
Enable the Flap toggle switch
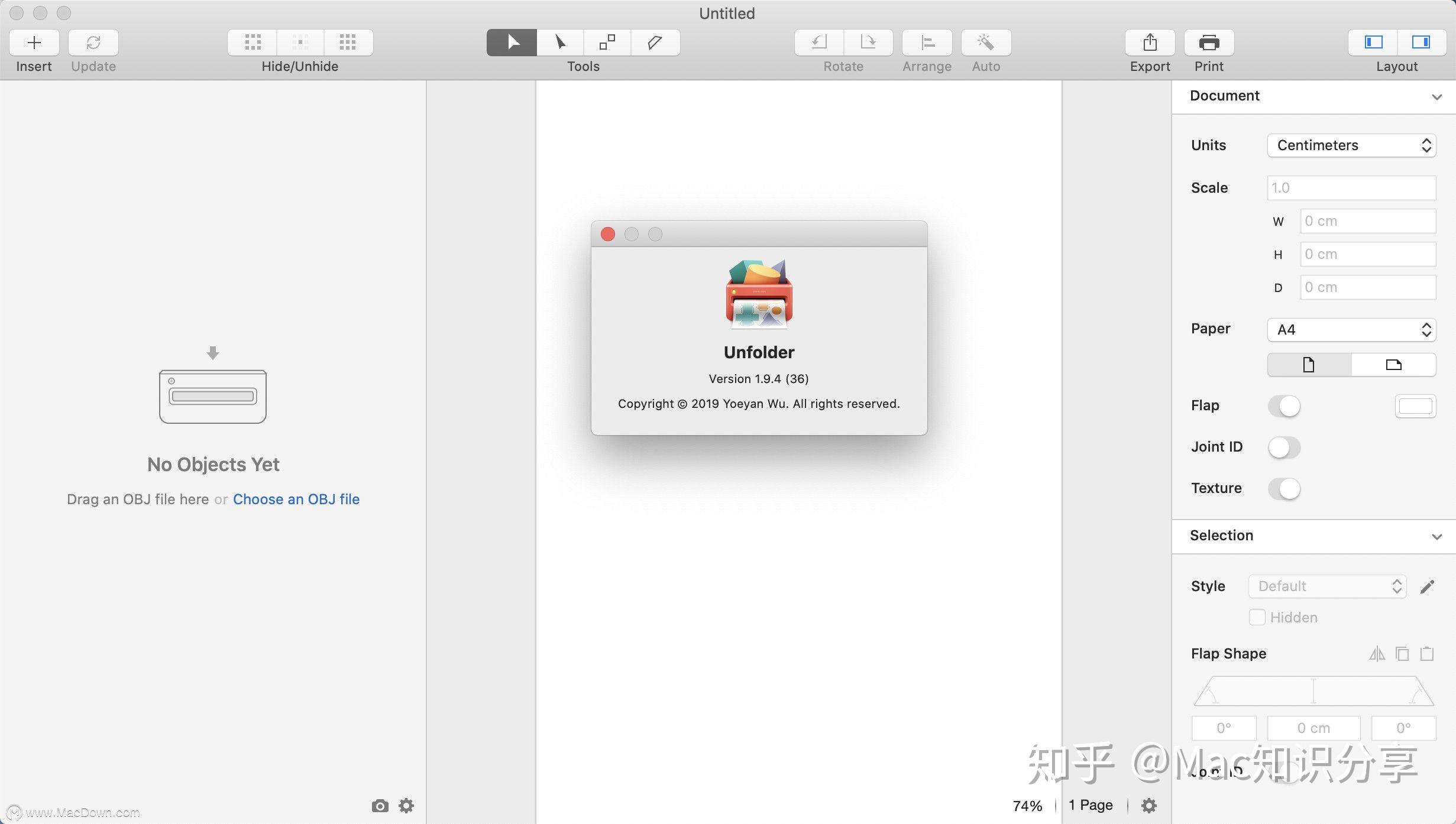1284,406
